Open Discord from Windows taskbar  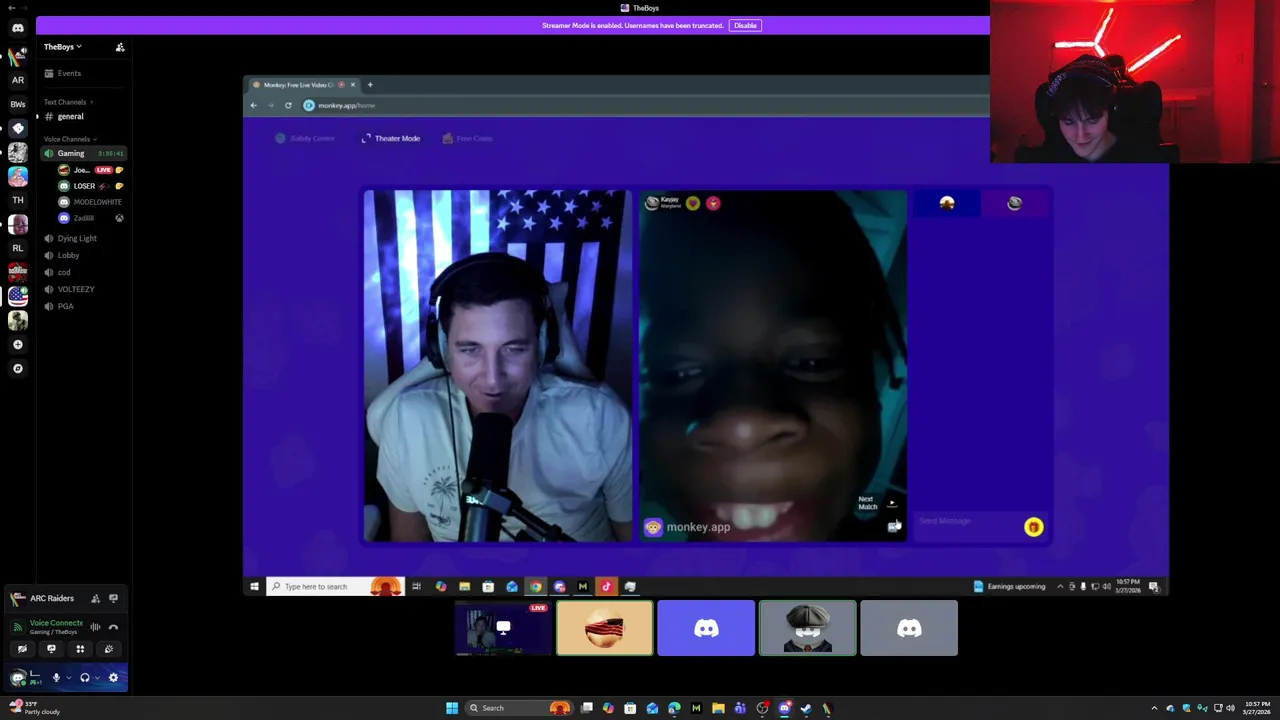coord(784,708)
